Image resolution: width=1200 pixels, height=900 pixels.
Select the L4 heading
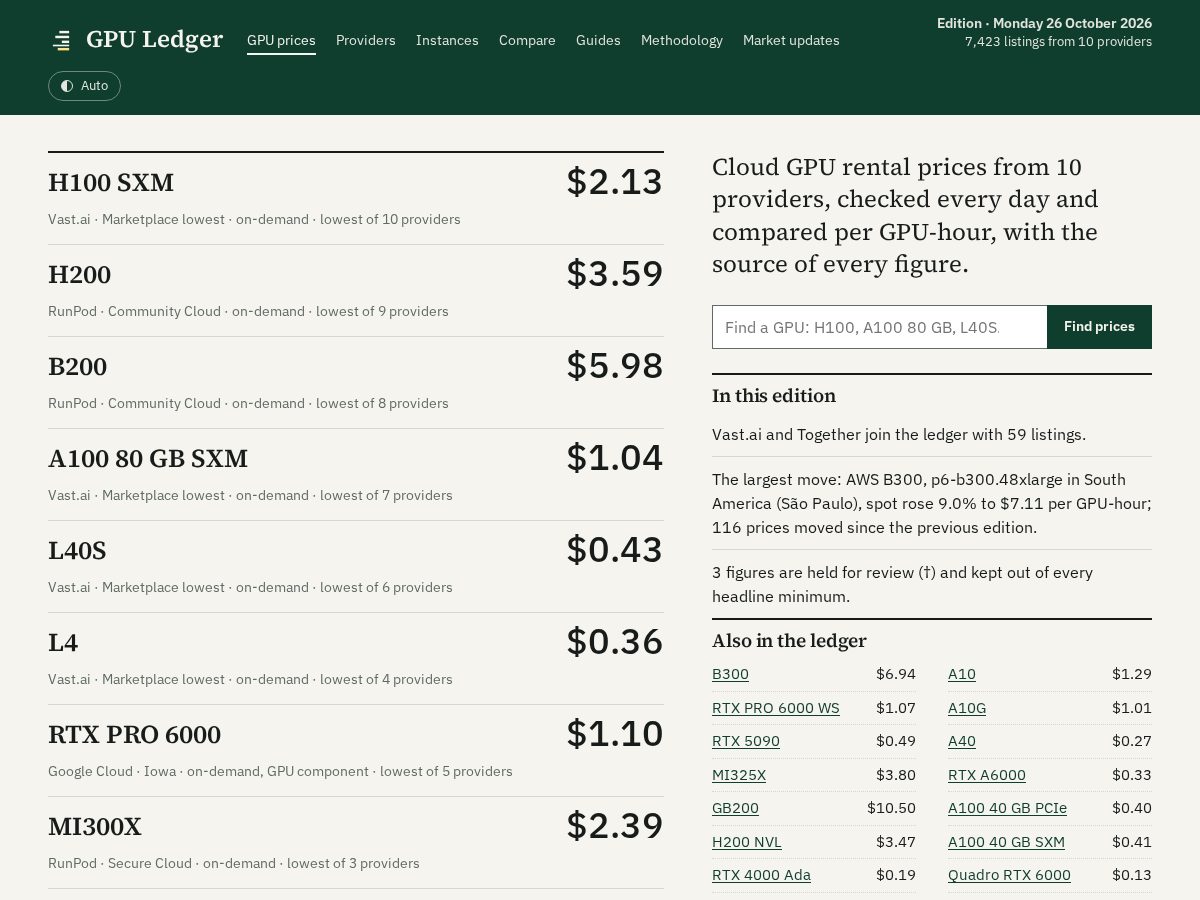(63, 643)
